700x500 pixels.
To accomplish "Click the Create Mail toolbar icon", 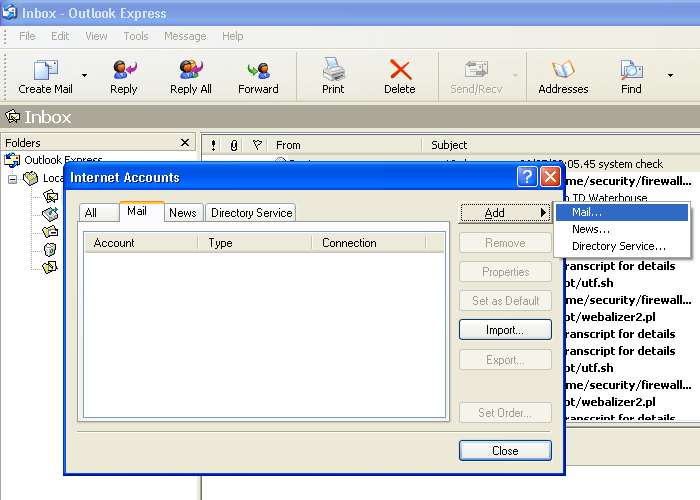I will tap(46, 70).
